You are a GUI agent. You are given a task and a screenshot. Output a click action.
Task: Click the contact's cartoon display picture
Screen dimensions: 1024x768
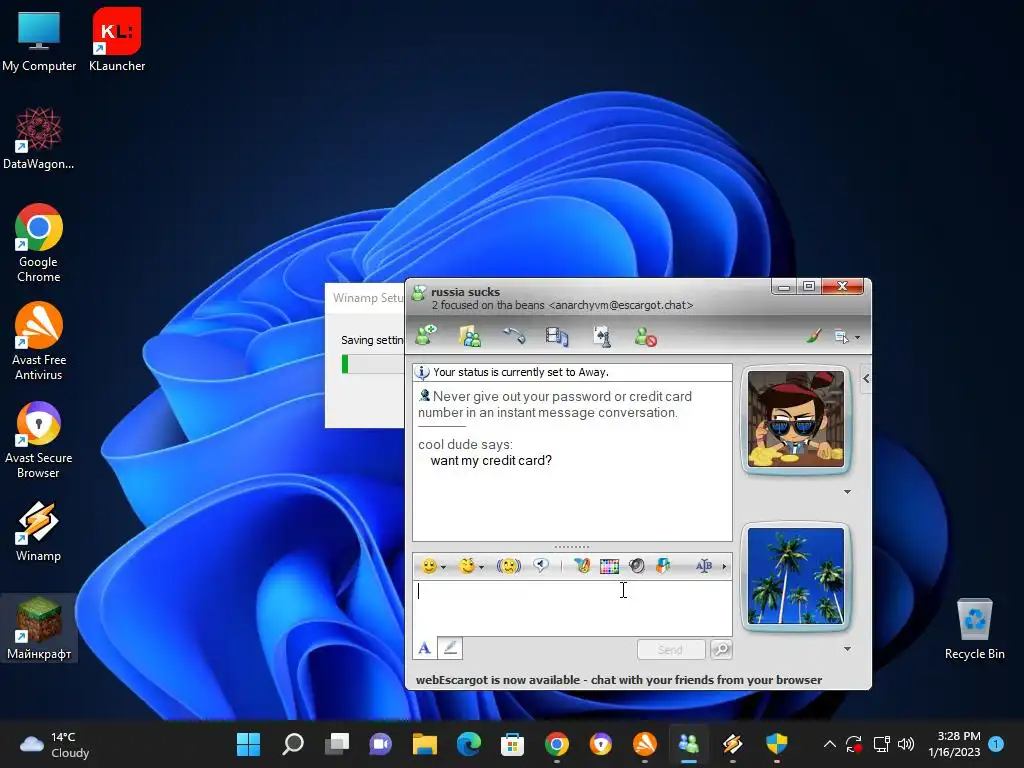point(795,419)
